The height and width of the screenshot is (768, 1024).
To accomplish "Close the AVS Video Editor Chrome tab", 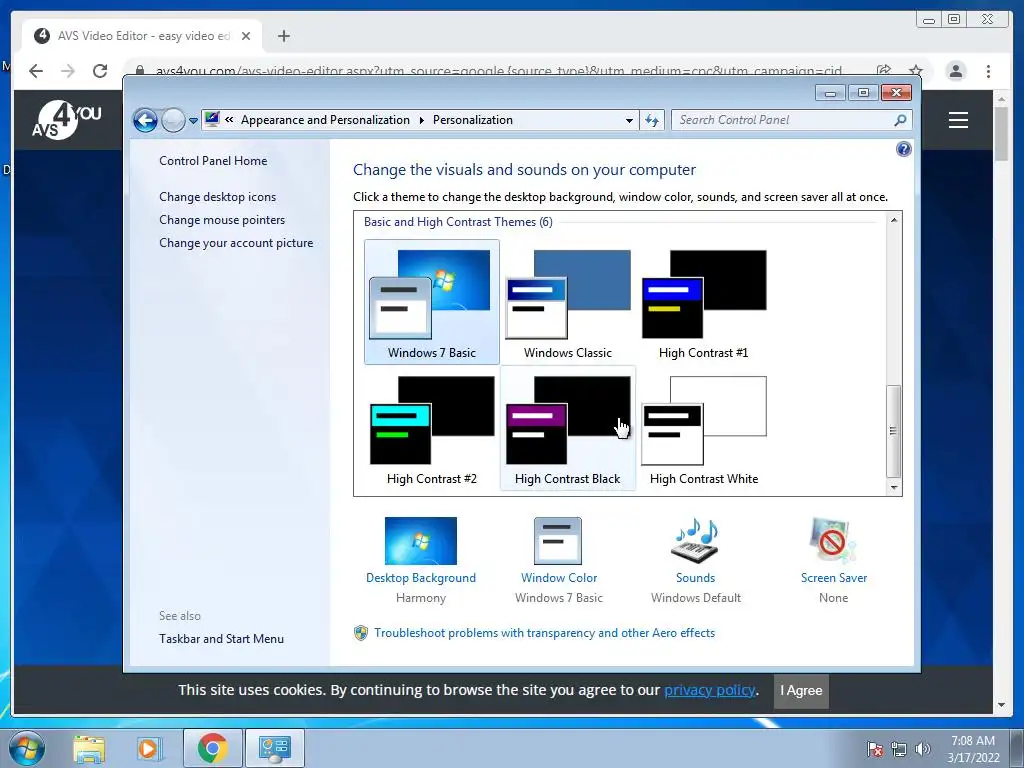I will point(246,36).
